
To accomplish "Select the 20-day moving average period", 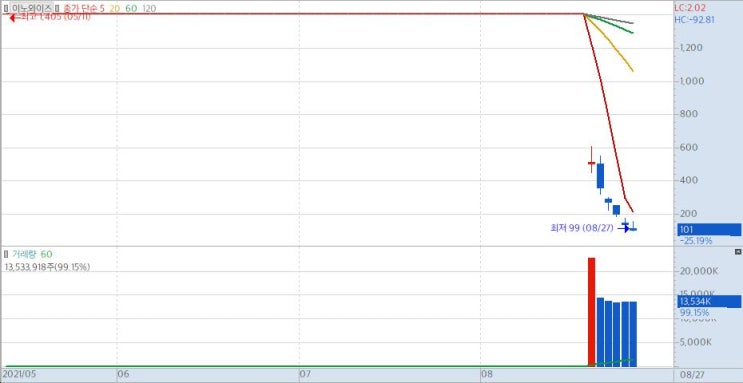I will pyautogui.click(x=114, y=9).
